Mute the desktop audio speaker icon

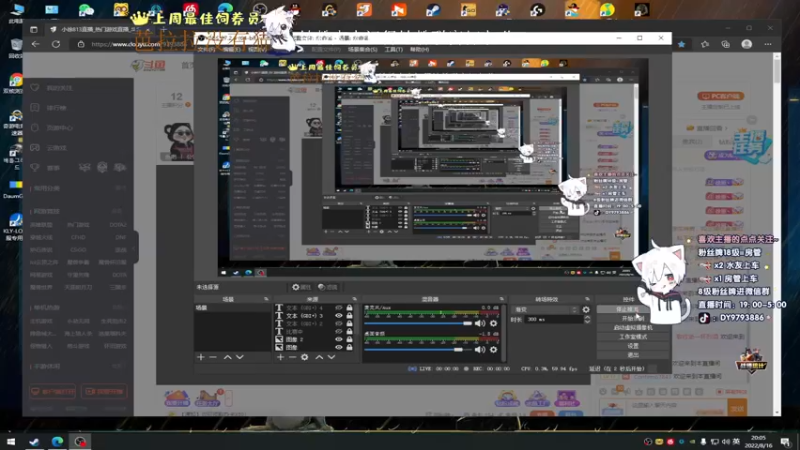pos(480,349)
